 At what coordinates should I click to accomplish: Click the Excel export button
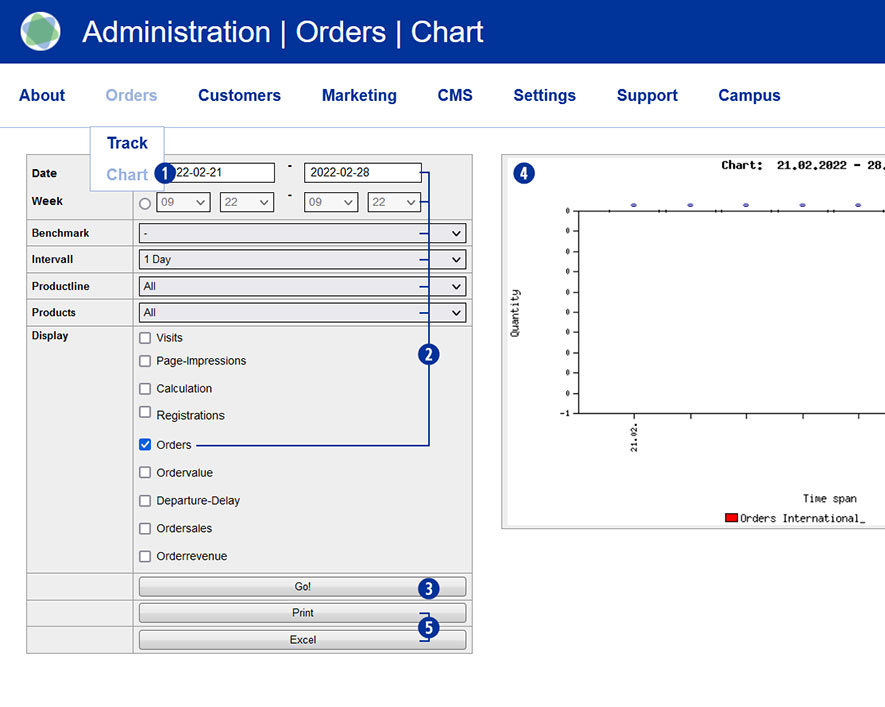(x=302, y=640)
